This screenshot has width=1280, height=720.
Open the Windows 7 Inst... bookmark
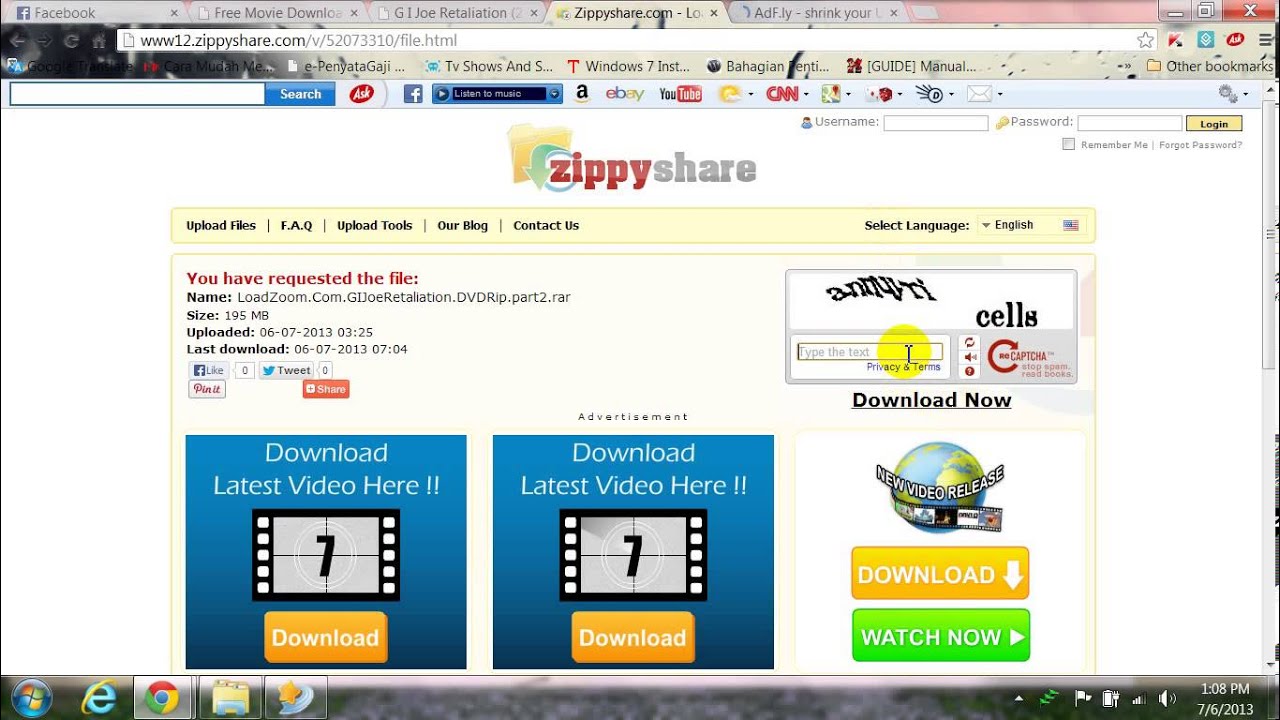(628, 66)
